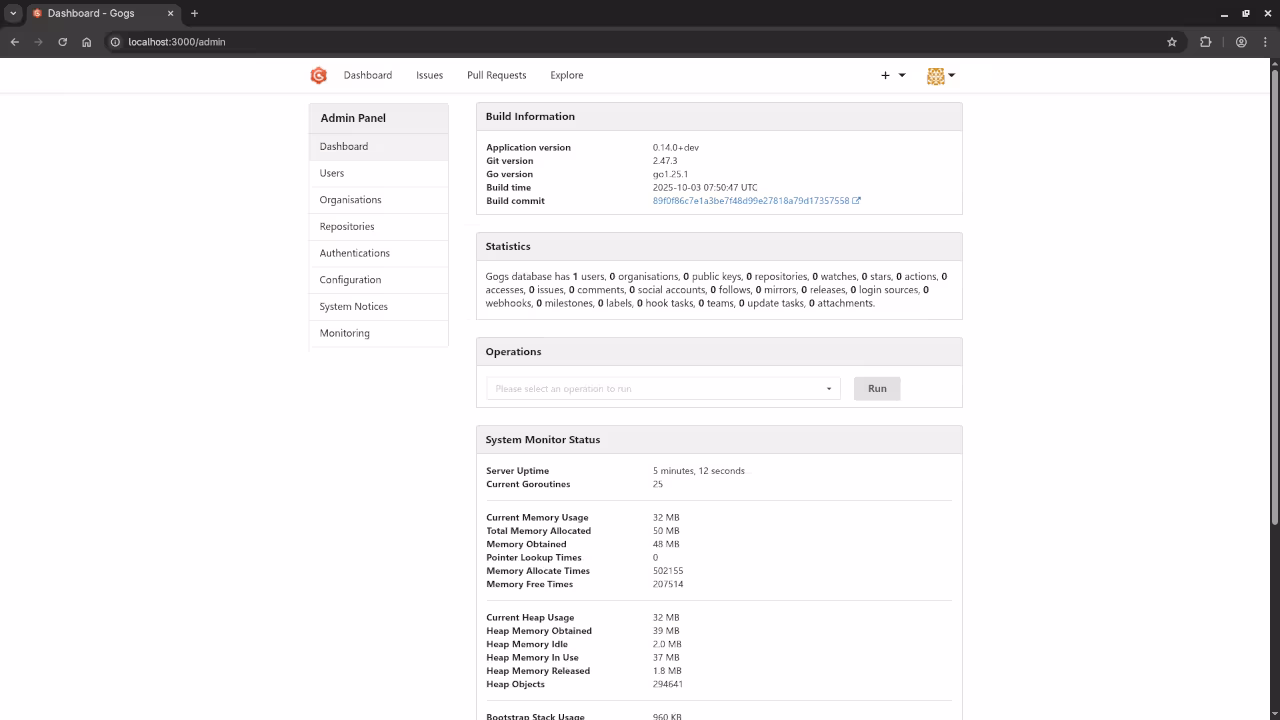Image resolution: width=1280 pixels, height=720 pixels.
Task: Open a new browser tab
Action: [x=194, y=13]
